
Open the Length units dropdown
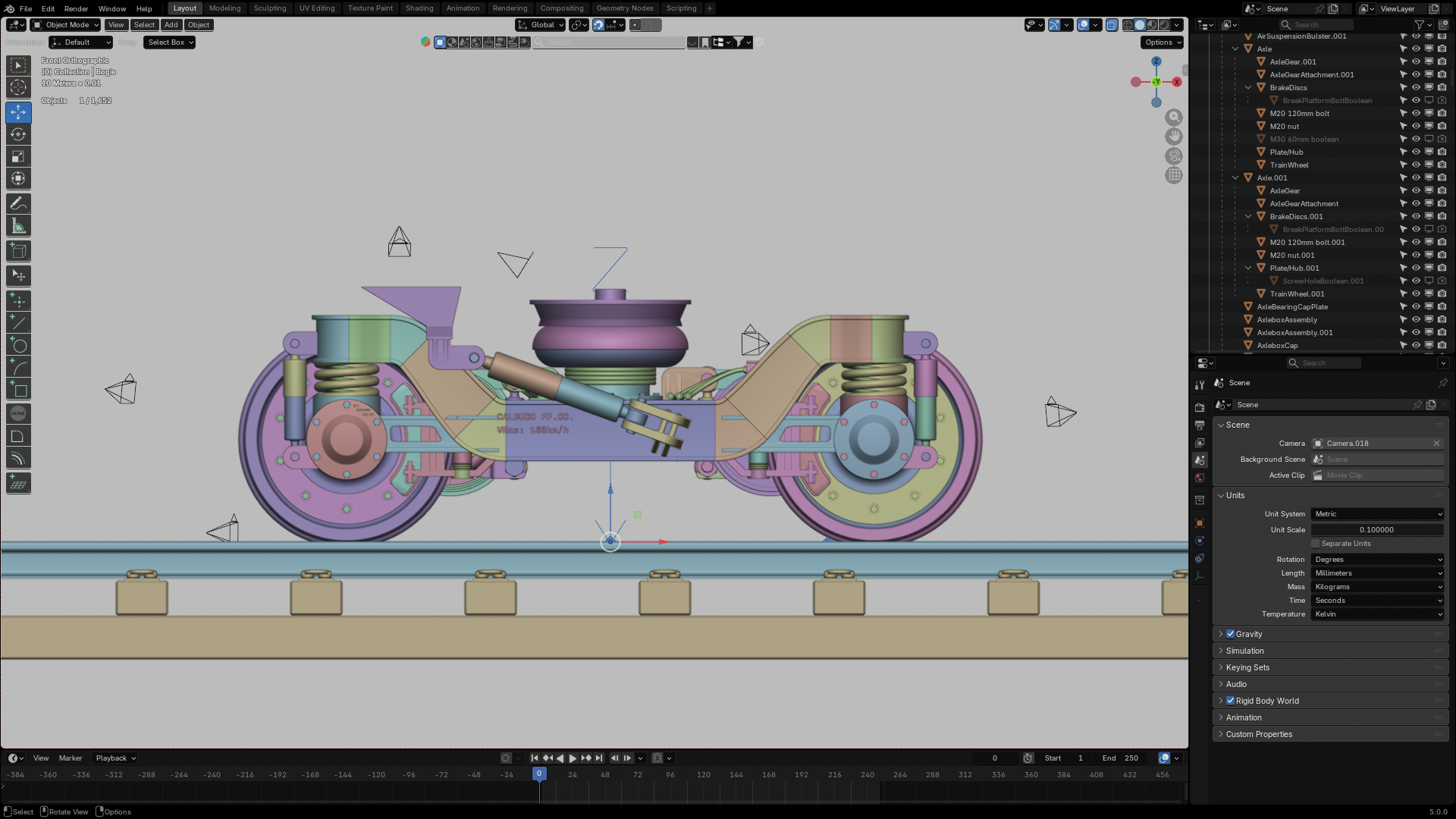pyautogui.click(x=1377, y=573)
